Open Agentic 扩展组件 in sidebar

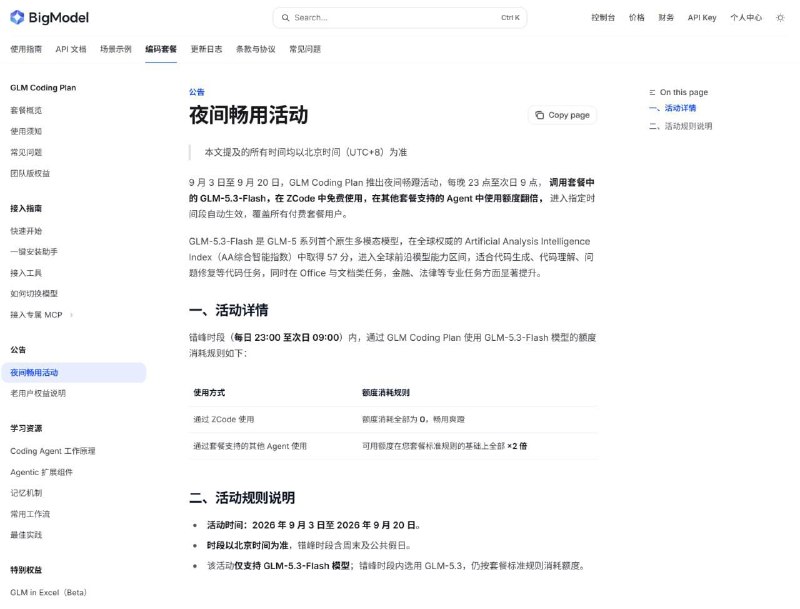tap(41, 472)
